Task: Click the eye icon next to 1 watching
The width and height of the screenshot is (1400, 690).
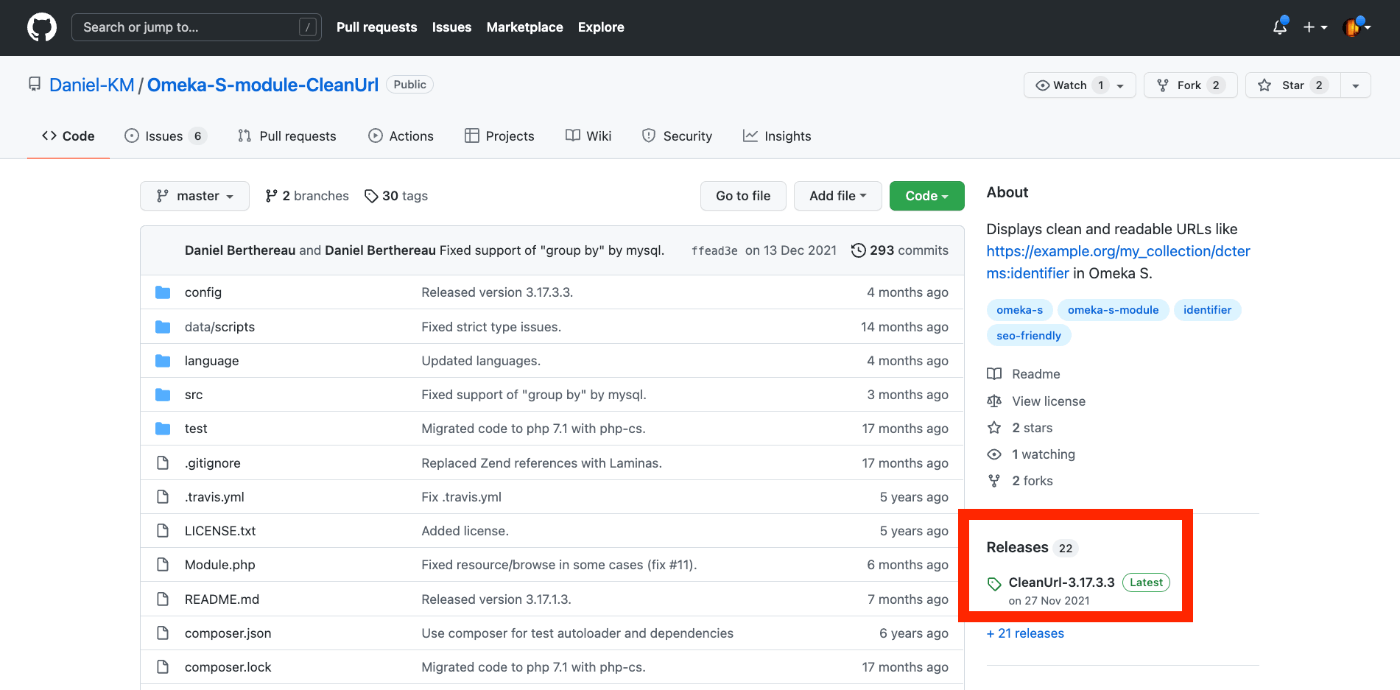Action: click(x=994, y=455)
